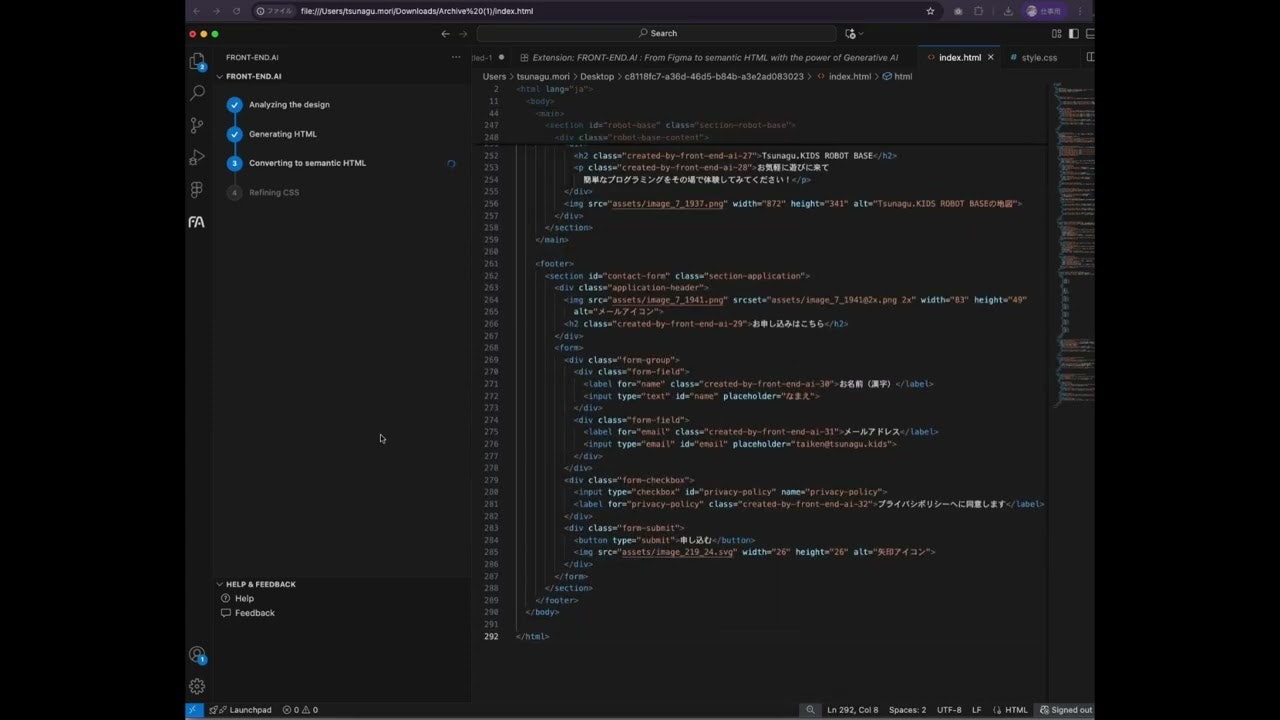Screen dimensions: 1280x720
Task: Select the Refining CSS step
Action: pyautogui.click(x=274, y=192)
